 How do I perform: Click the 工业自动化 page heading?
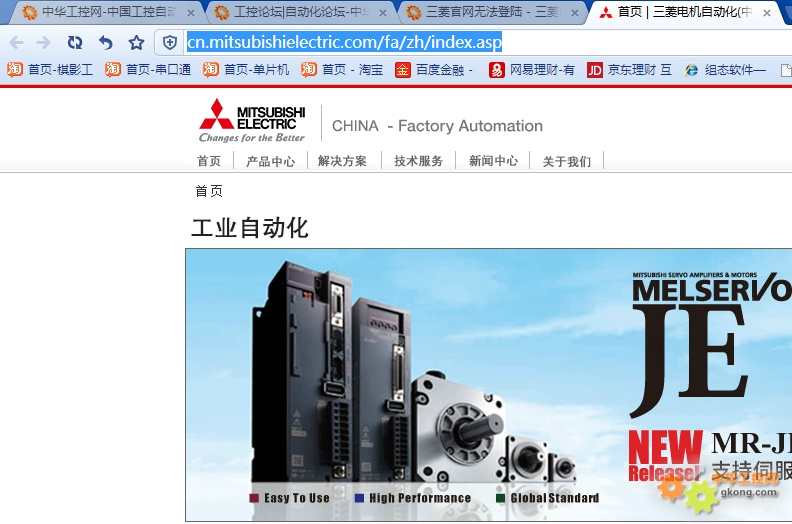tap(250, 227)
